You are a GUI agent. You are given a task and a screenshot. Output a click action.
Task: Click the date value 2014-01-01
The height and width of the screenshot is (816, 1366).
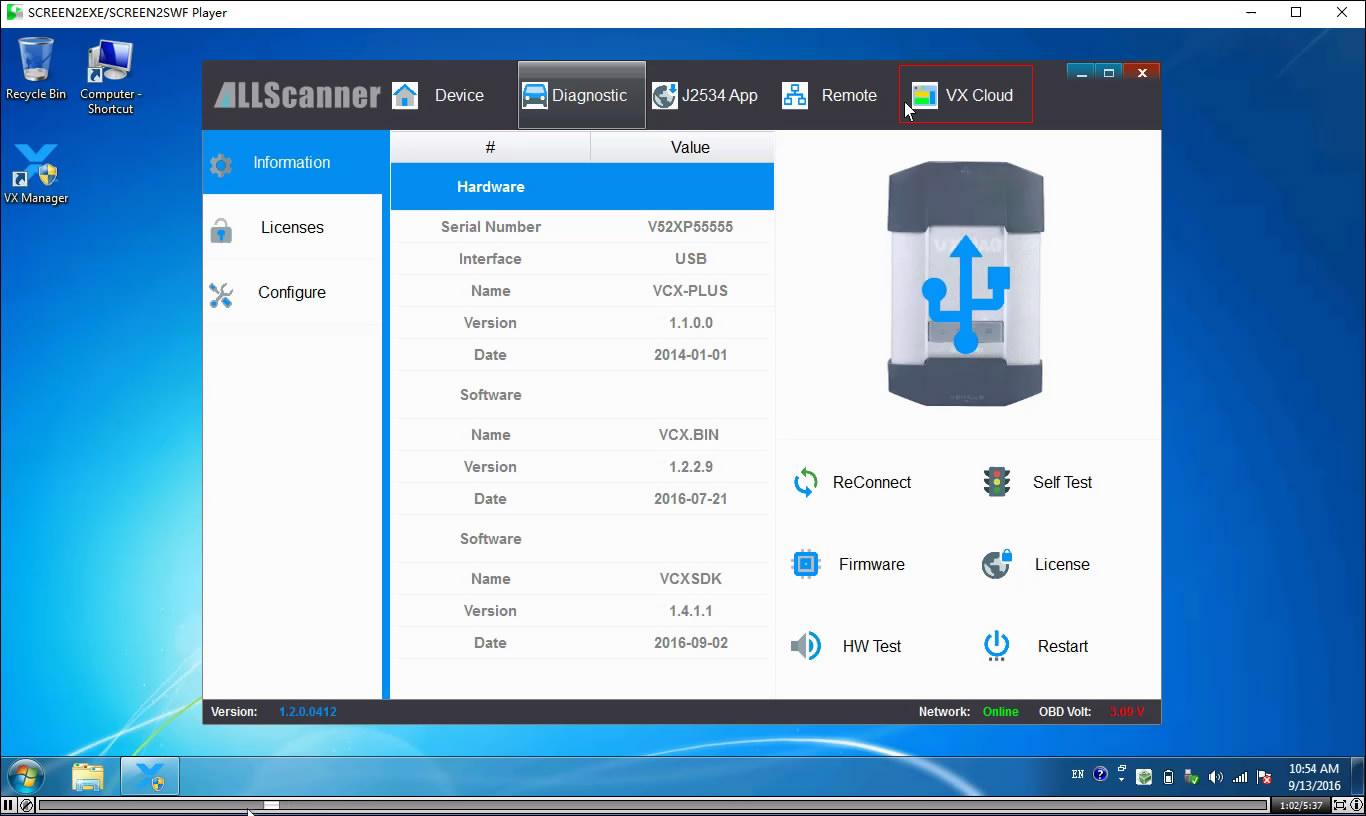tap(690, 355)
